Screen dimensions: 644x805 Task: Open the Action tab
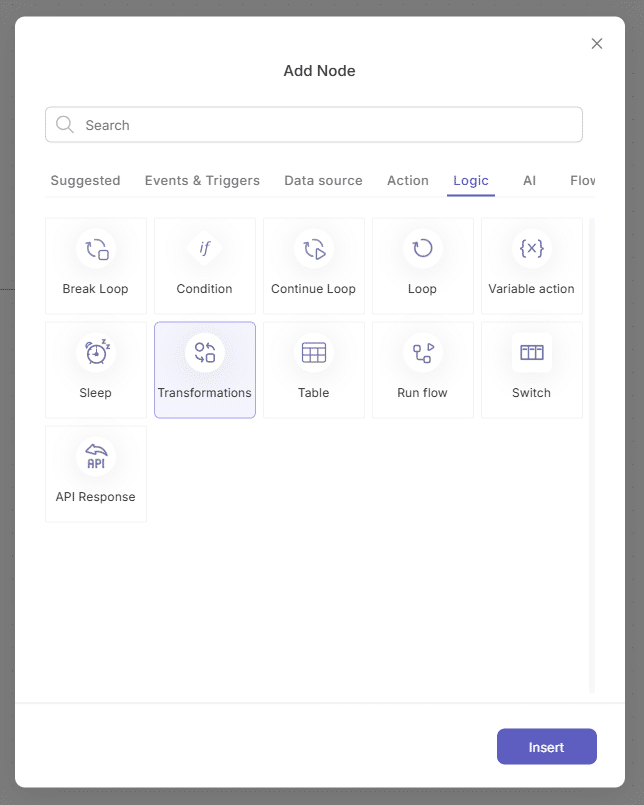(408, 181)
